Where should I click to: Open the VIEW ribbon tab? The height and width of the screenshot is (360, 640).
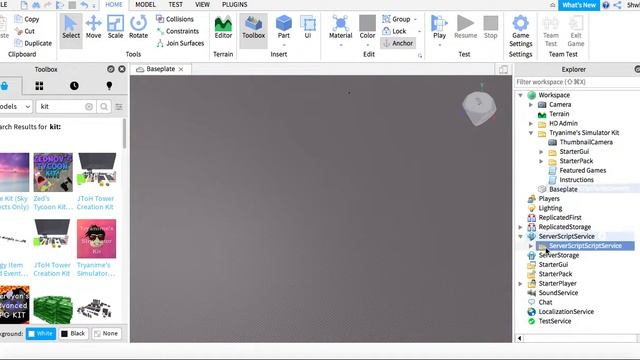(x=202, y=4)
